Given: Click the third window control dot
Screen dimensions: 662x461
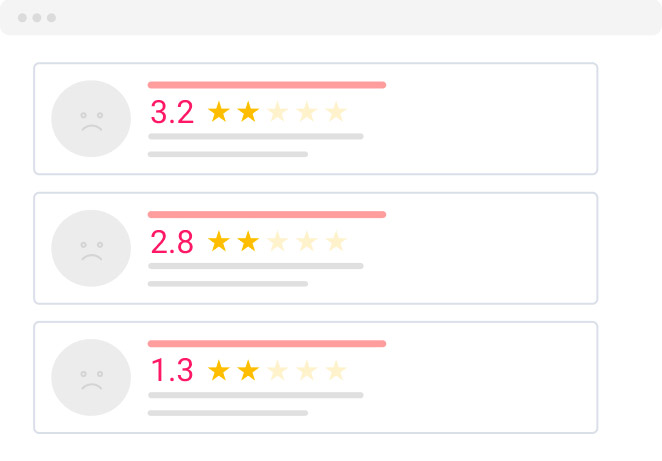Looking at the screenshot, I should pyautogui.click(x=51, y=18).
